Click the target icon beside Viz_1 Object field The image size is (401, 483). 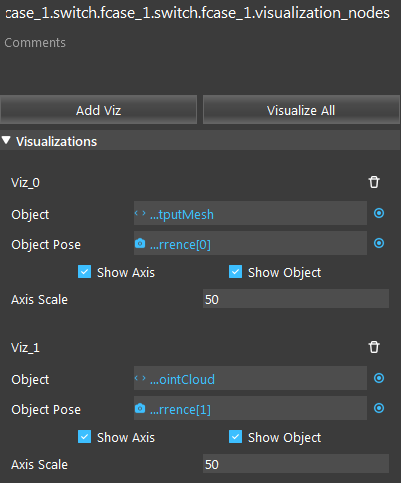379,378
